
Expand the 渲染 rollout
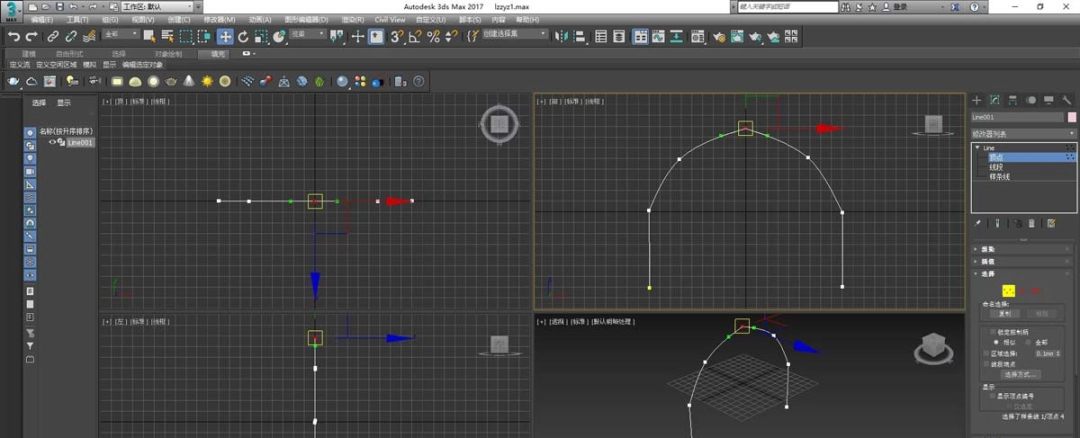[x=1023, y=249]
